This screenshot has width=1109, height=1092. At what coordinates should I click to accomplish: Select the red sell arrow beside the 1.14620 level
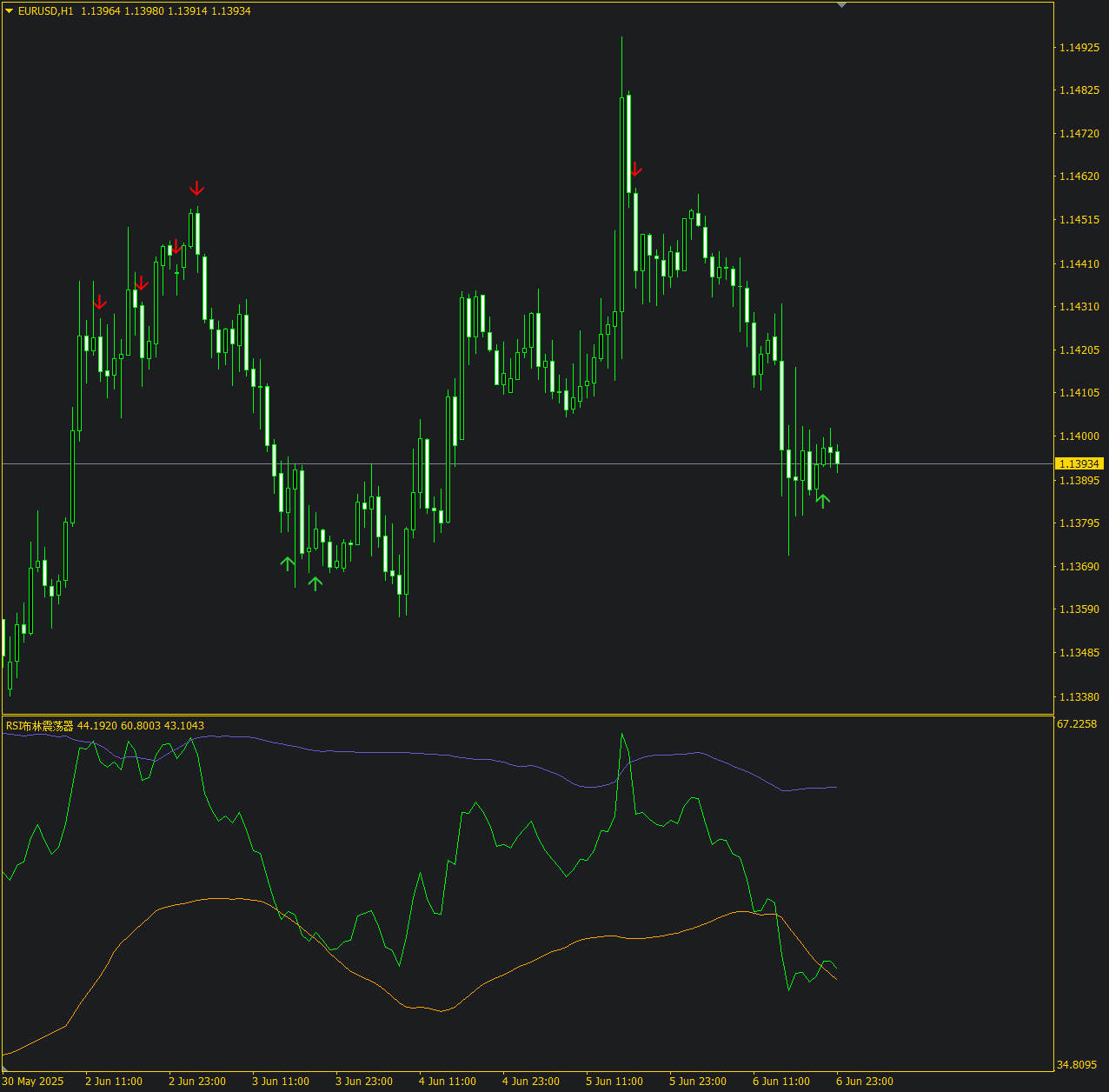[x=635, y=170]
